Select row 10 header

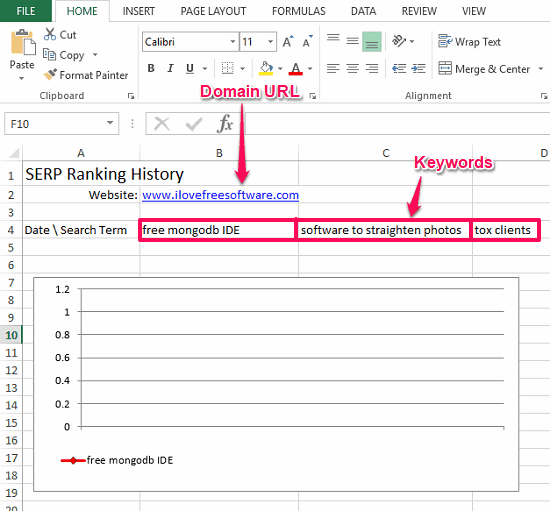pos(11,335)
